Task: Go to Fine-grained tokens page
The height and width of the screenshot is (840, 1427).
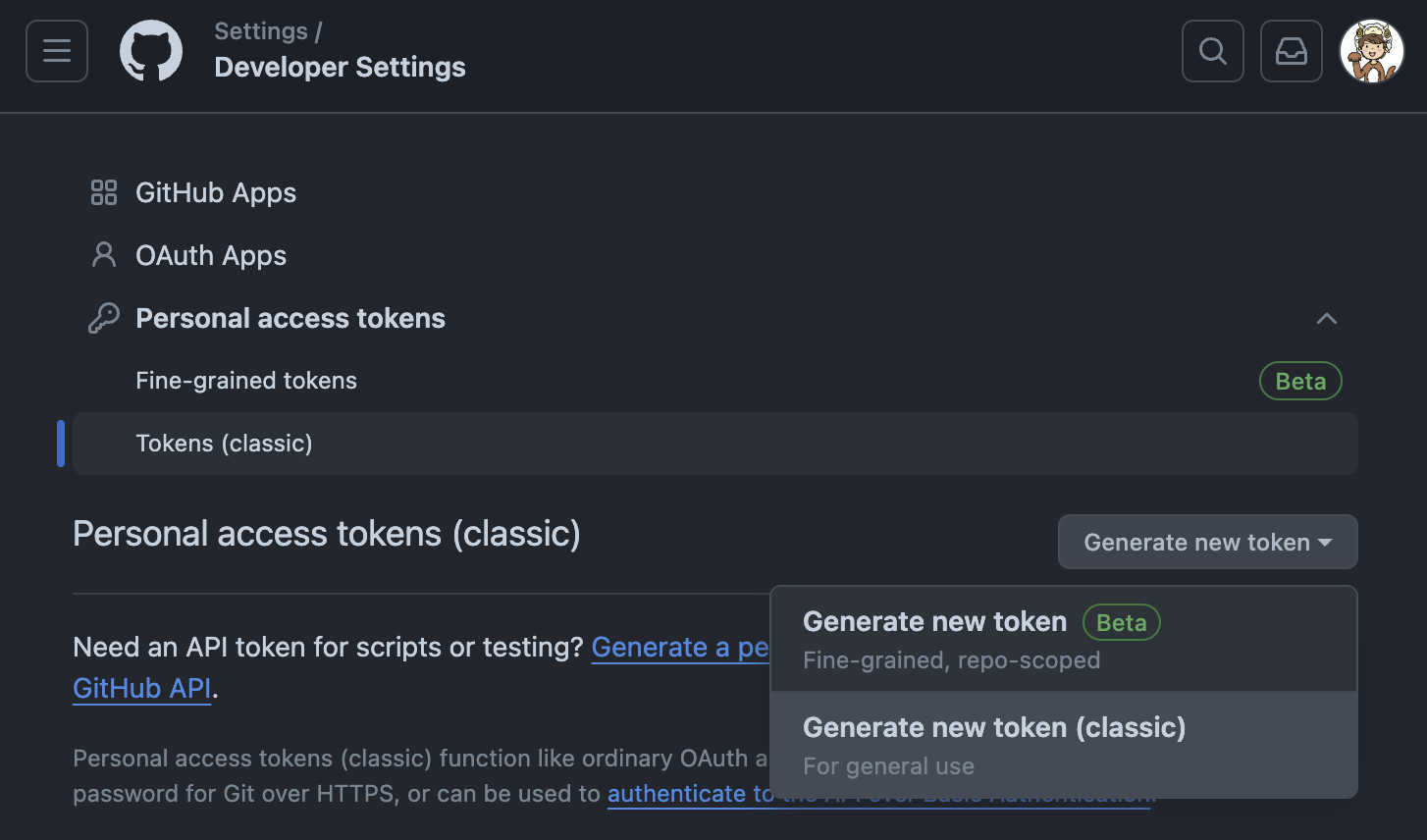Action: (x=246, y=381)
